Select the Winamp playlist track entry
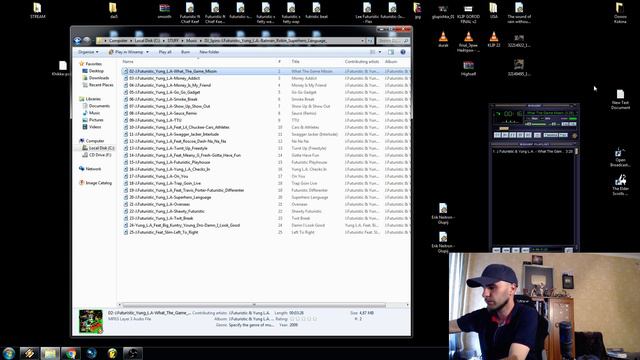Viewport: 640px width, 360px height. point(533,151)
